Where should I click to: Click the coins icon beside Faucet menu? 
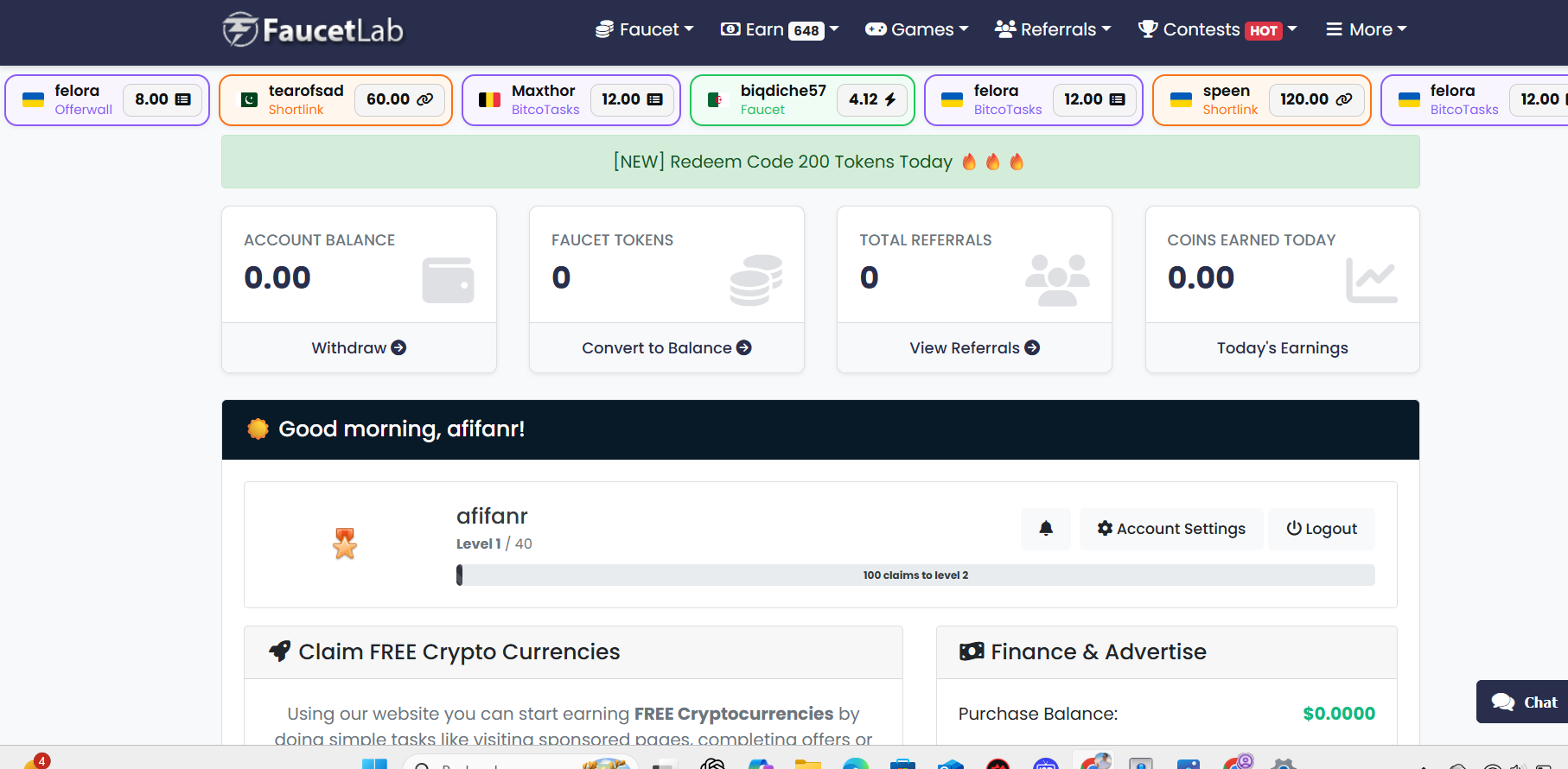[x=604, y=29]
